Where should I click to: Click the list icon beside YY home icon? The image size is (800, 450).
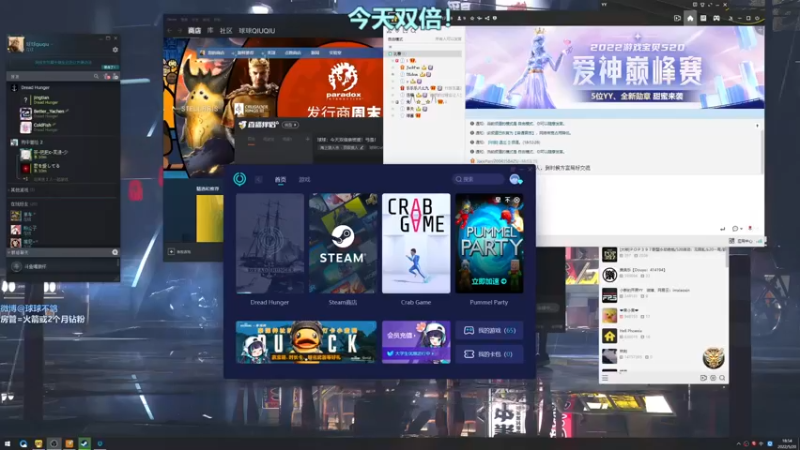click(703, 18)
